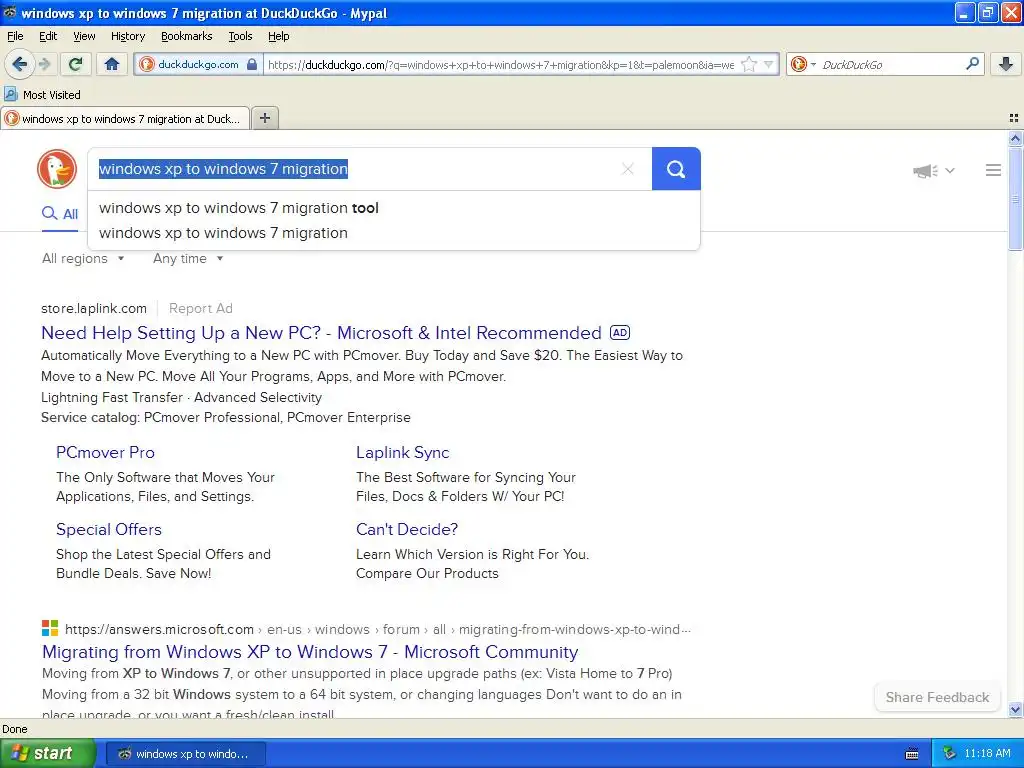Open the megaphone feedback icon

tap(925, 170)
